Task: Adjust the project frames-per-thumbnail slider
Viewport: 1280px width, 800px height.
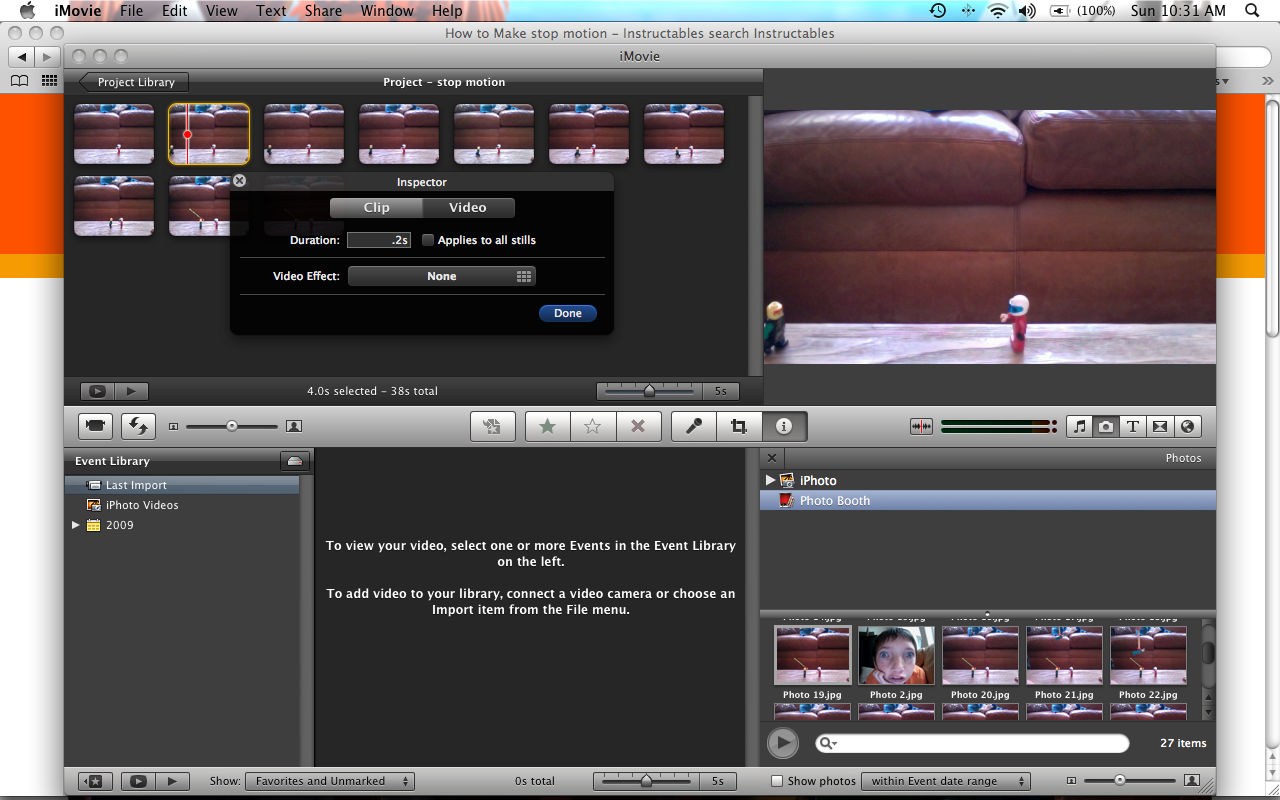Action: click(649, 391)
